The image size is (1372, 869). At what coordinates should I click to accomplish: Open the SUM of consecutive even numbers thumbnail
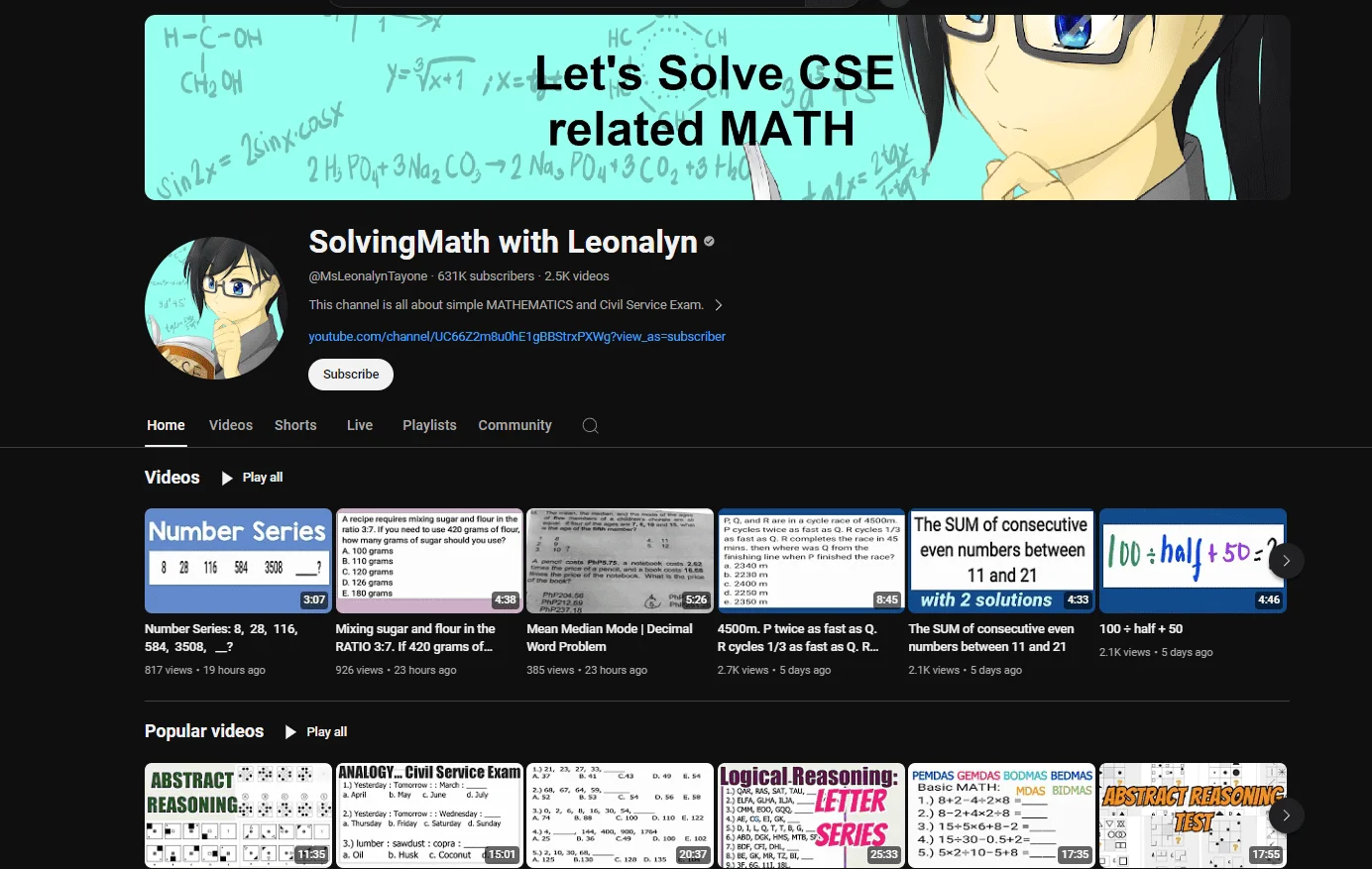point(1002,561)
